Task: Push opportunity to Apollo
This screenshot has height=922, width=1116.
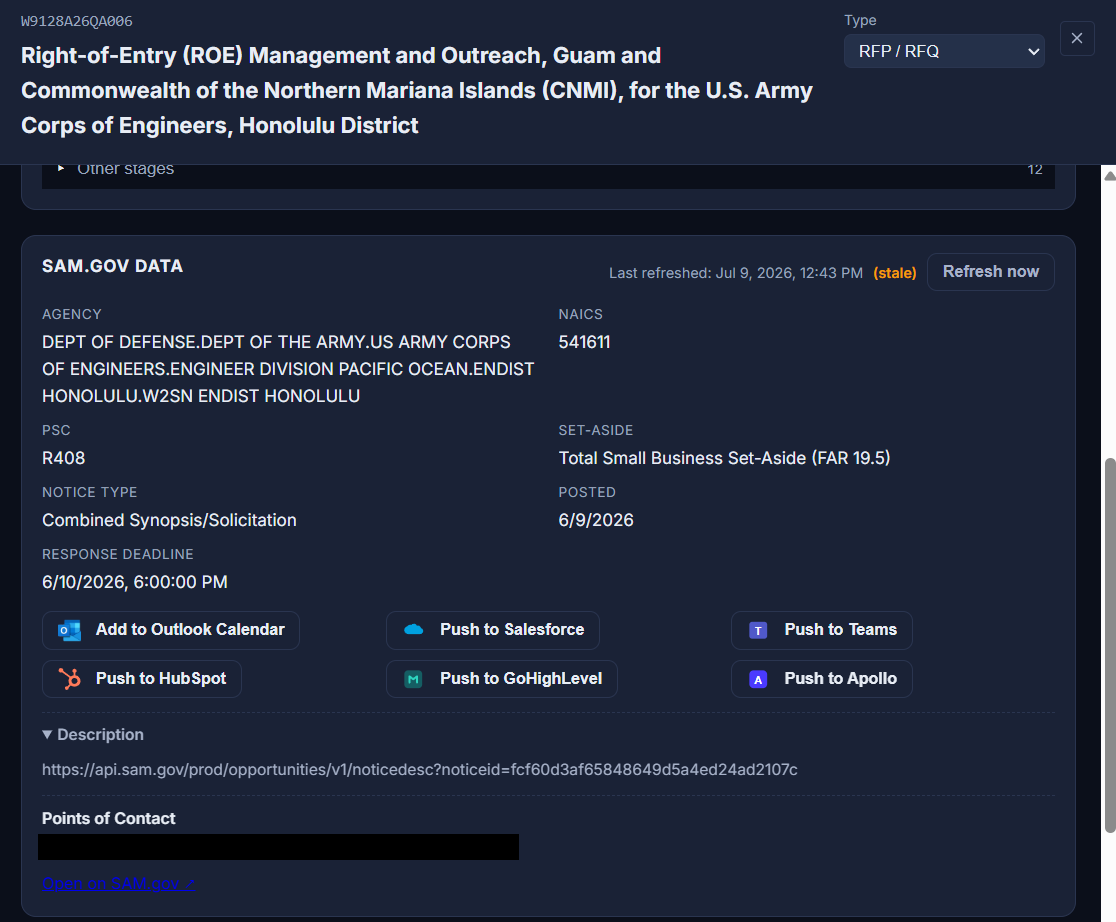Action: coord(821,679)
